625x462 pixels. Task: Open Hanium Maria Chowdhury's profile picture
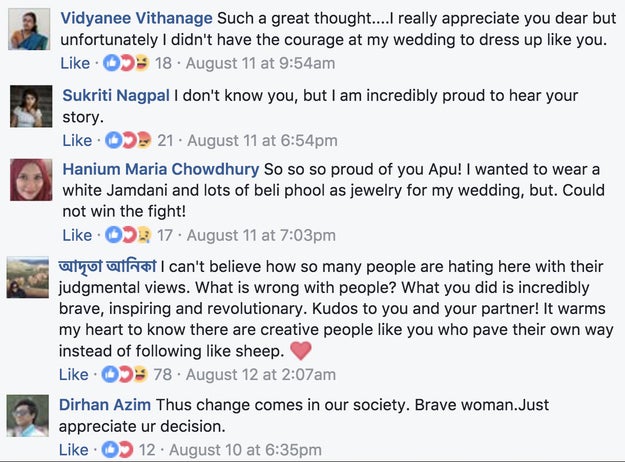pos(31,180)
